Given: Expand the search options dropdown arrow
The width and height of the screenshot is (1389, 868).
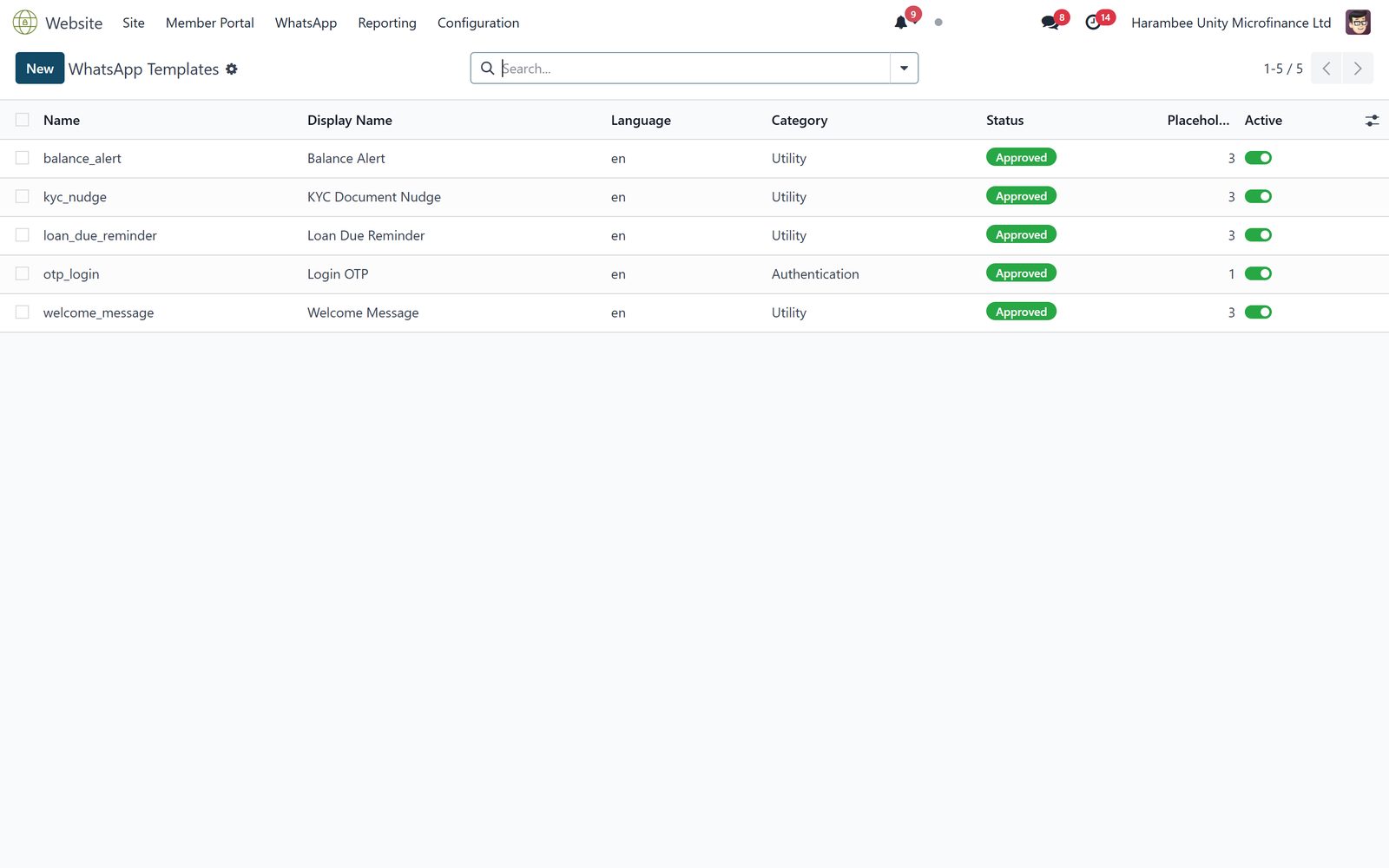Looking at the screenshot, I should pos(904,69).
